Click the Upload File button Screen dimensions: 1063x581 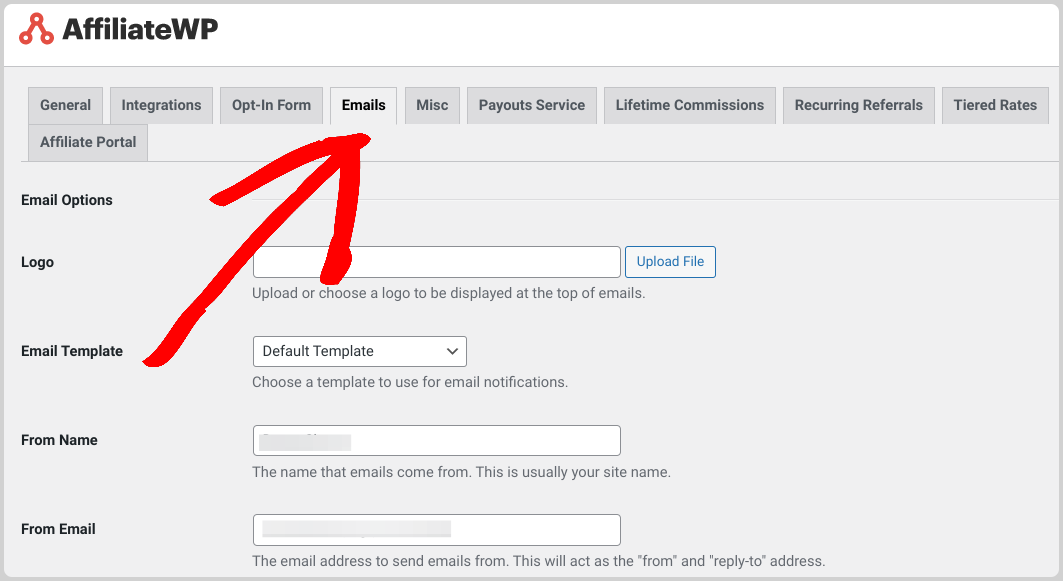click(x=670, y=262)
